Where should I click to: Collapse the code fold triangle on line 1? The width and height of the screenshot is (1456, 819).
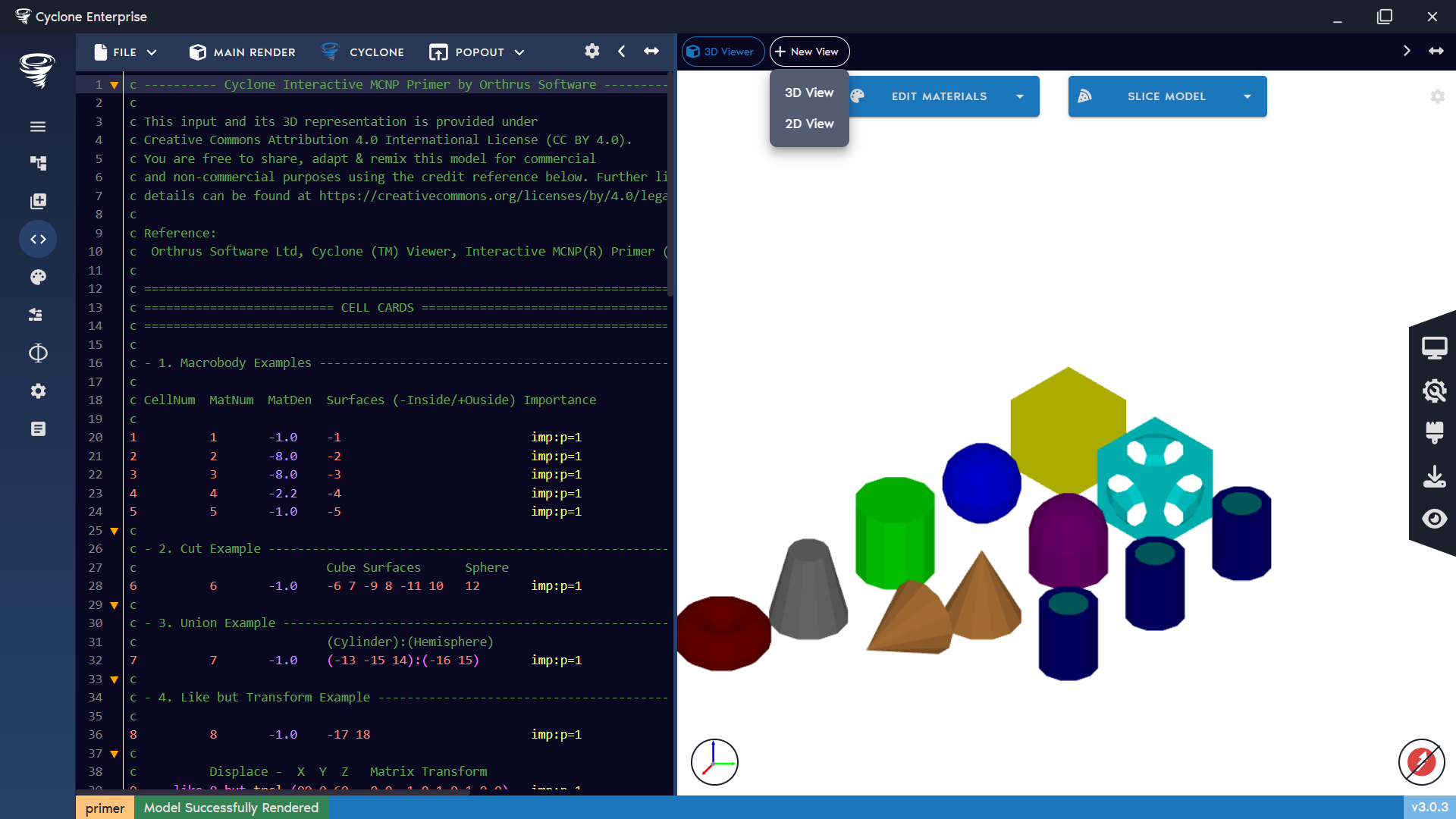pyautogui.click(x=114, y=85)
